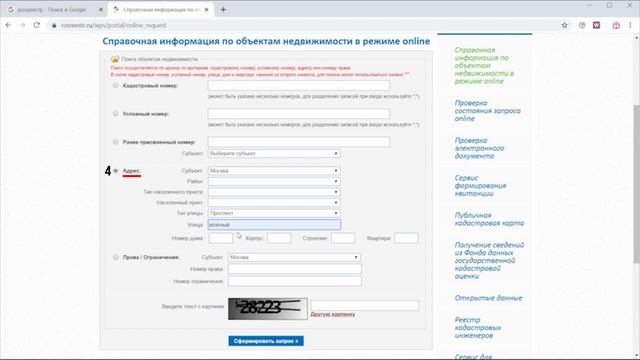Switch to Справочная информация tab
The width and height of the screenshot is (640, 360).
(x=160, y=9)
